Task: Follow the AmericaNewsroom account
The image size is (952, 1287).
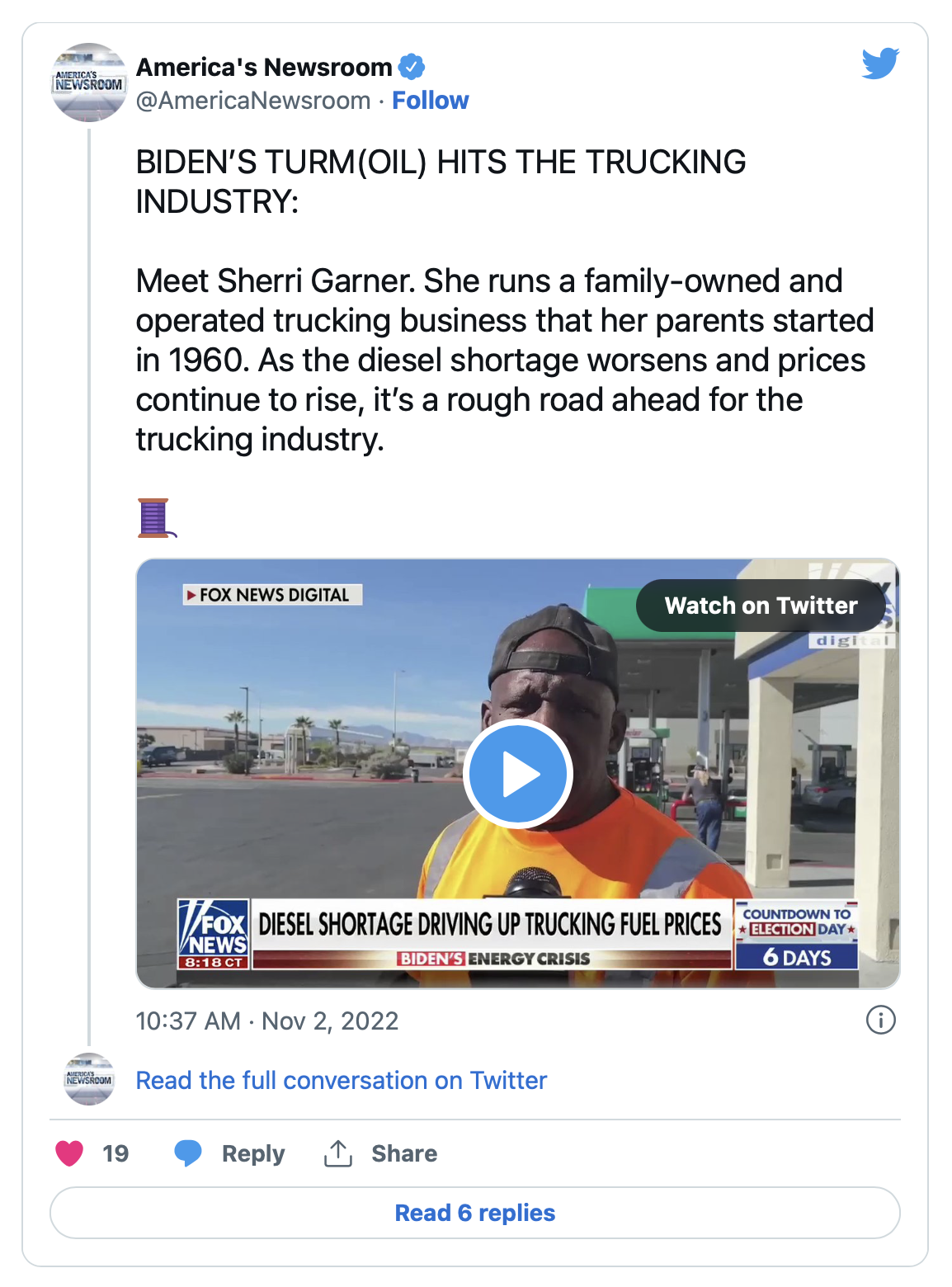Action: 430,101
